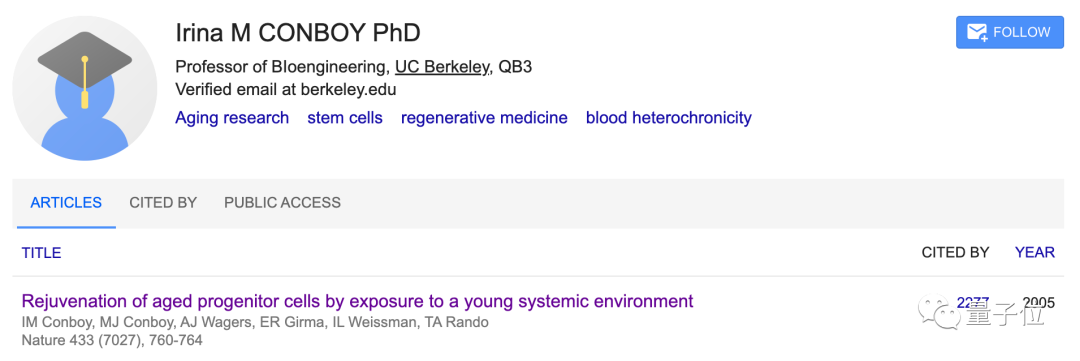The width and height of the screenshot is (1080, 361).
Task: Click the Cited By column header
Action: pos(955,253)
